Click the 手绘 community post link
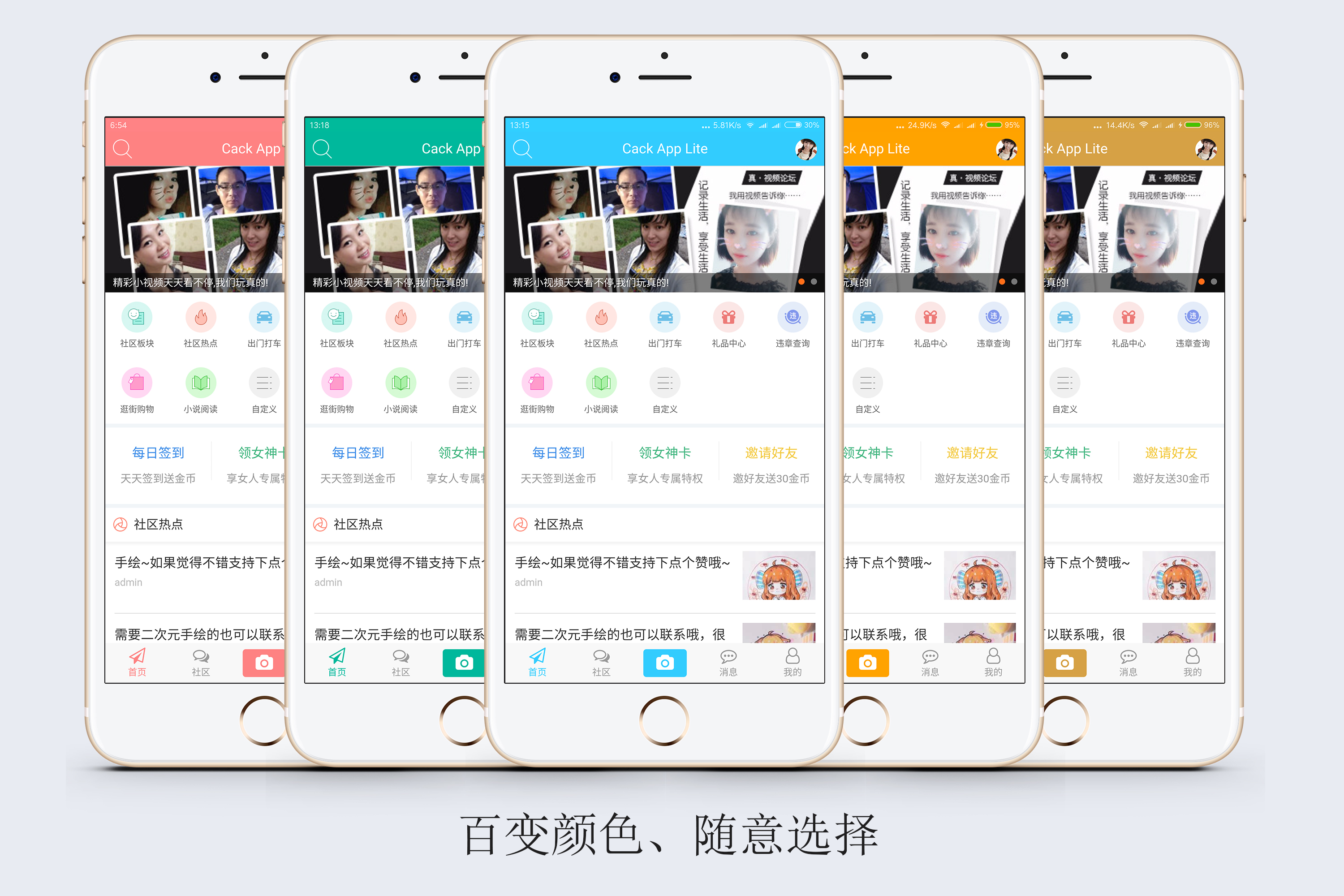 [630, 564]
